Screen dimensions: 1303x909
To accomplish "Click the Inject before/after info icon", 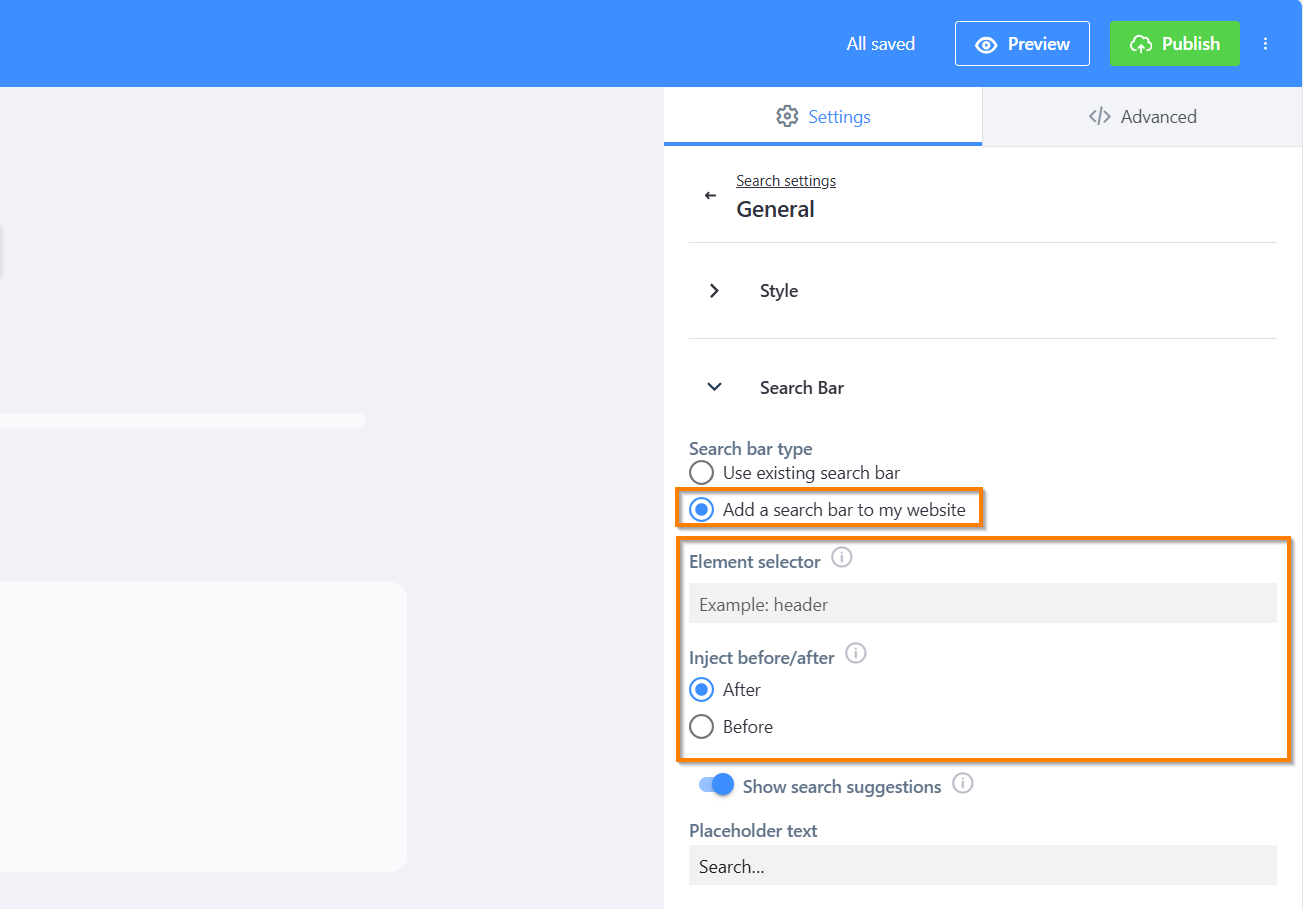I will point(855,653).
